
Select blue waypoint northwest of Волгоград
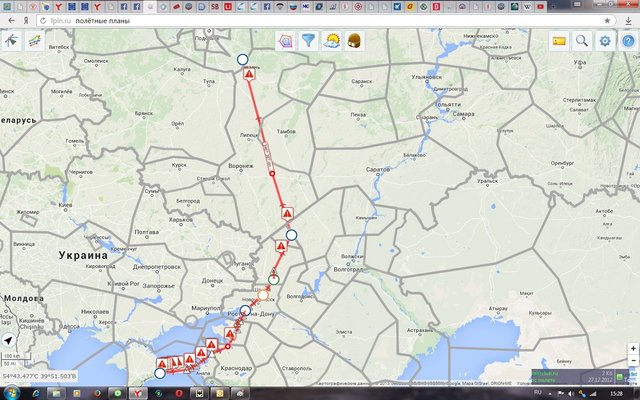click(x=291, y=235)
